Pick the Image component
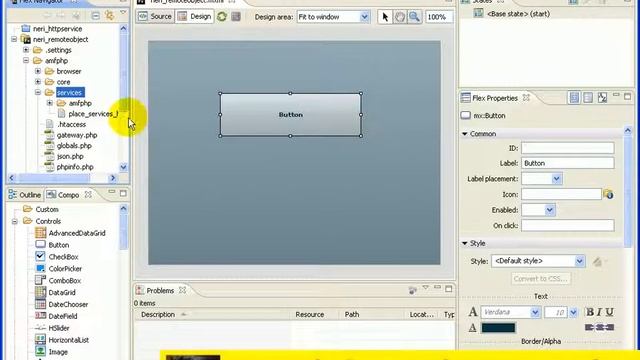 [58, 351]
